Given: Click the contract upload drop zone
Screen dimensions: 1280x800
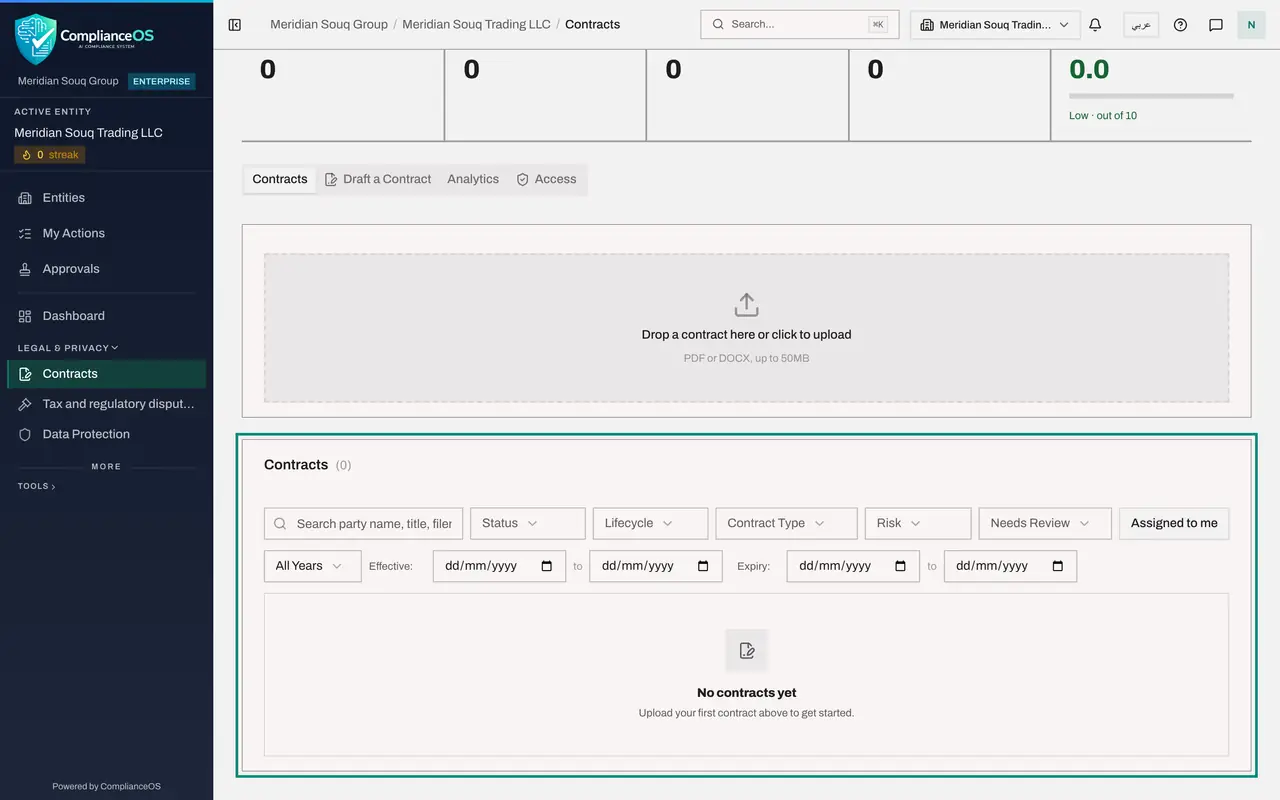Looking at the screenshot, I should (x=746, y=328).
